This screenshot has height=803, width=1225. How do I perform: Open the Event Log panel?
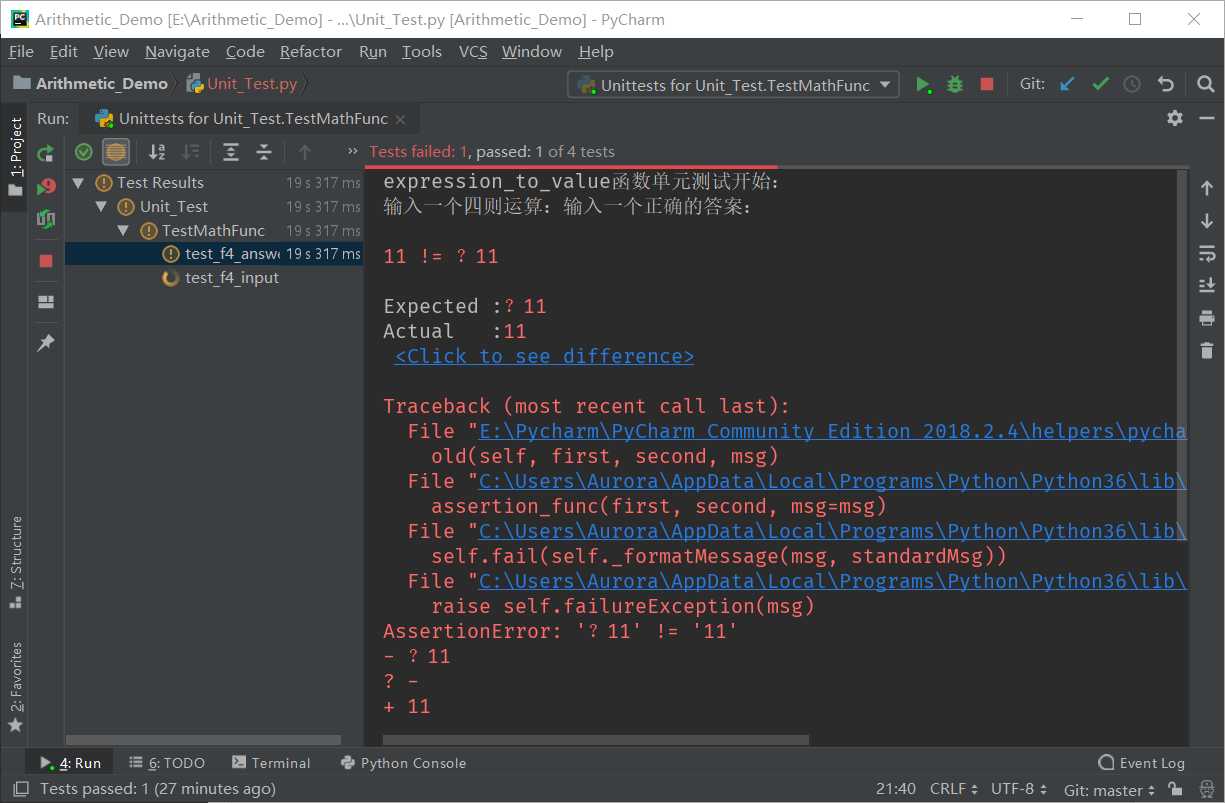click(1141, 763)
